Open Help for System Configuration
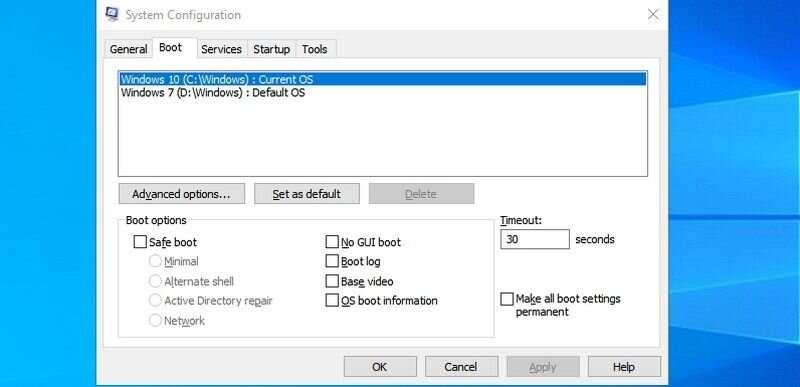The height and width of the screenshot is (387, 800). point(624,367)
